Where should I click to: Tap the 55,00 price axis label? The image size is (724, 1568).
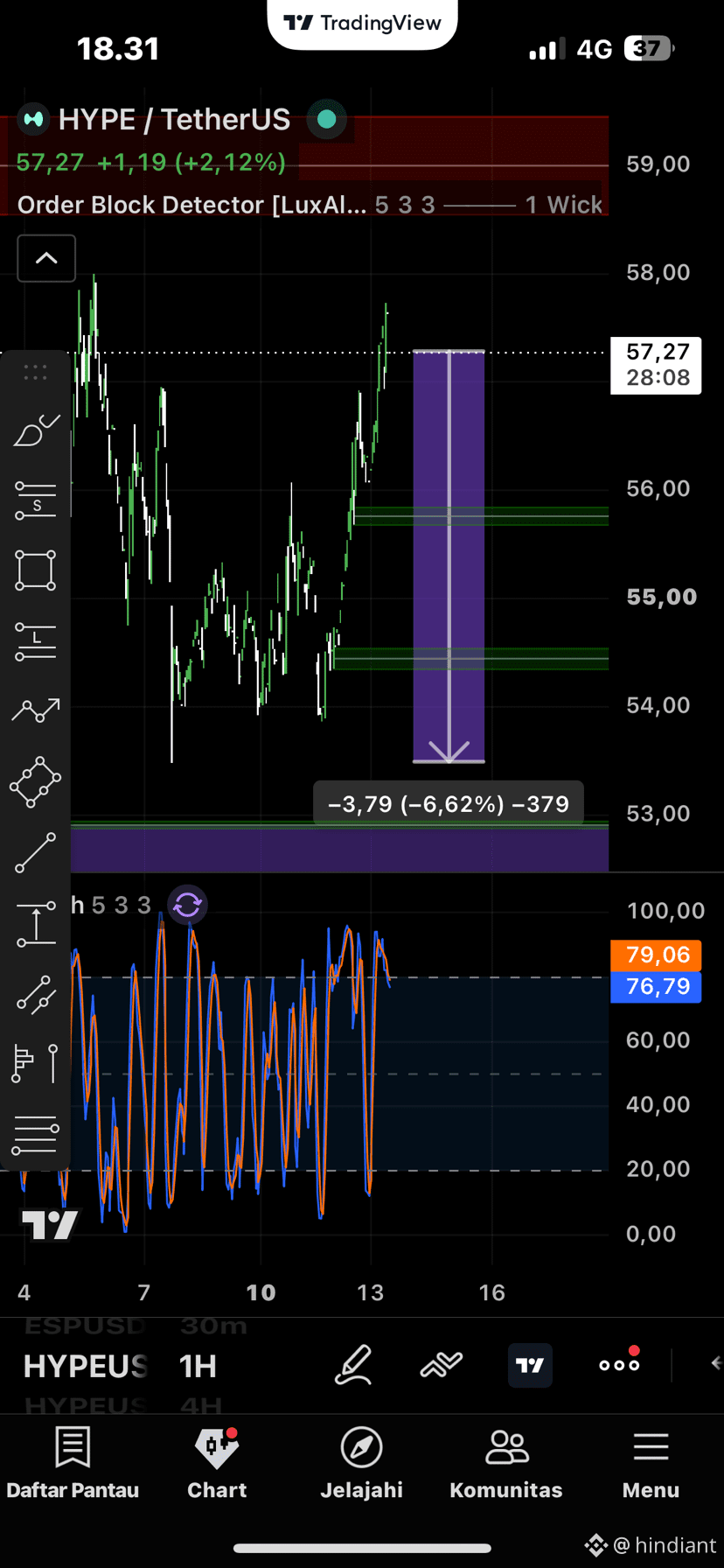[x=662, y=598]
